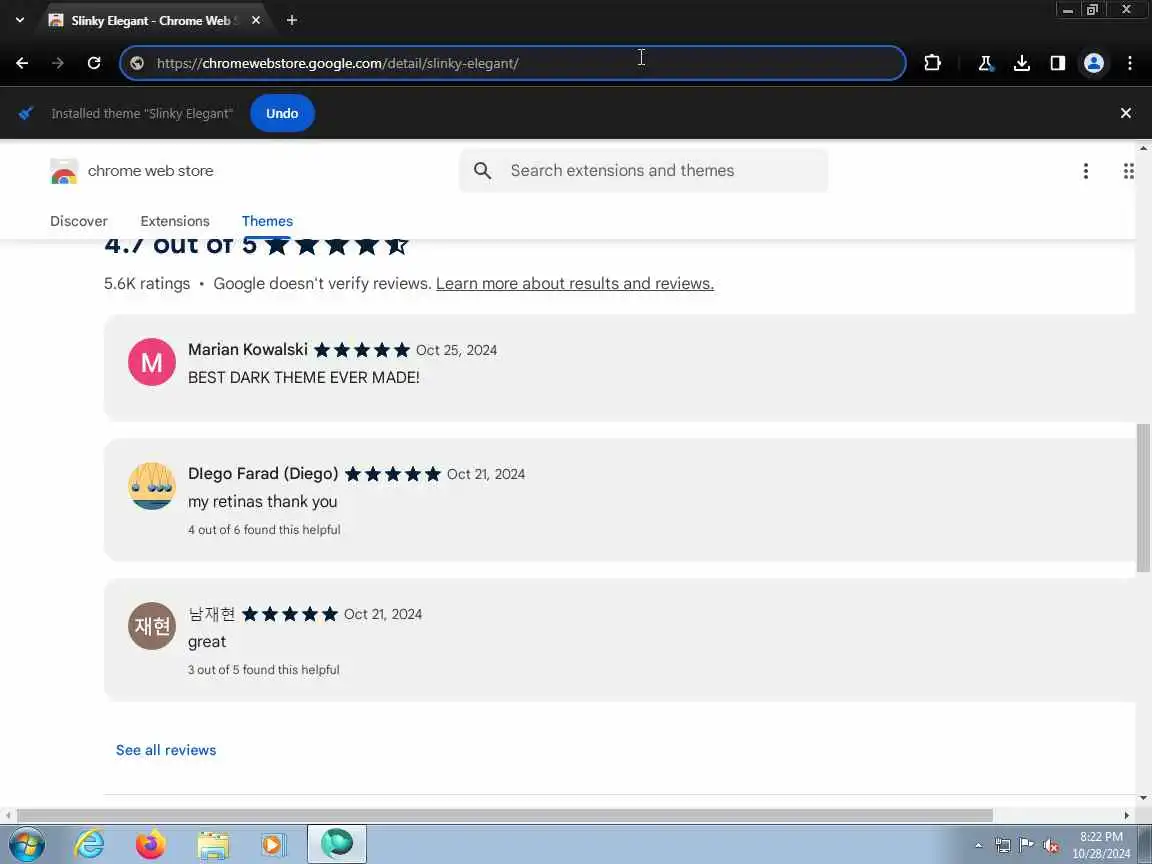Image resolution: width=1152 pixels, height=864 pixels.
Task: Undo the installed theme
Action: (x=282, y=113)
